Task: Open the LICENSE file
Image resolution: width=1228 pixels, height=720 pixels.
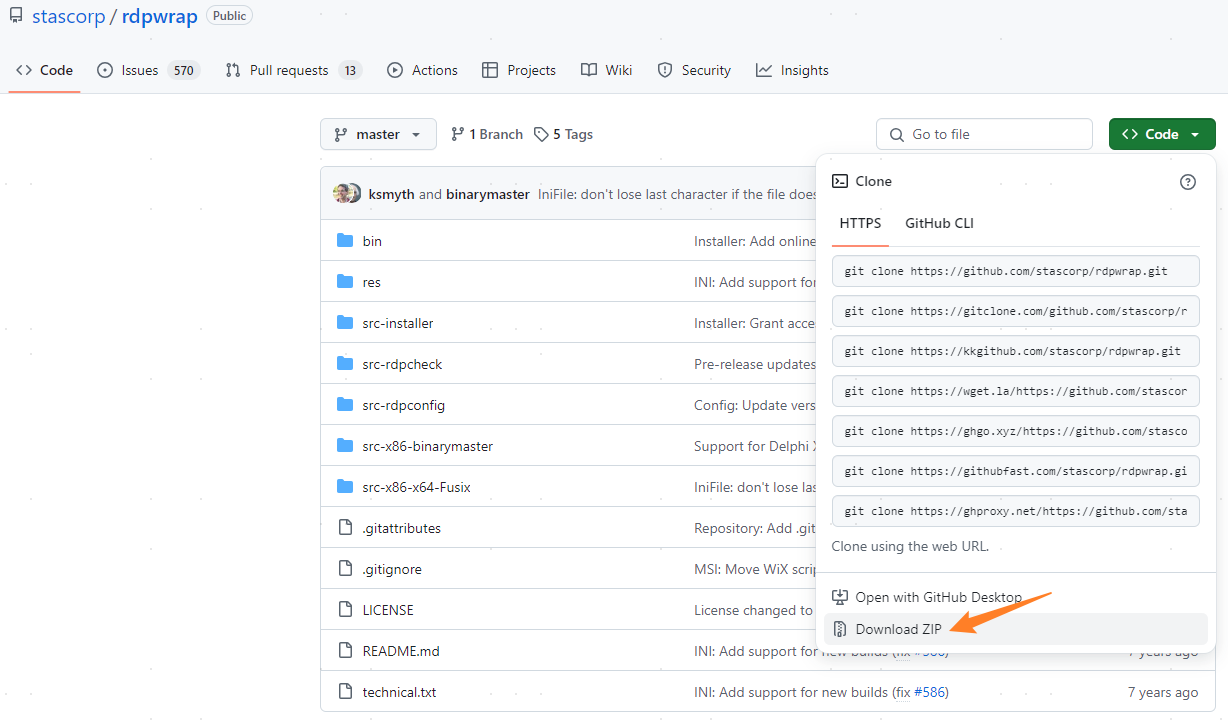Action: point(388,610)
